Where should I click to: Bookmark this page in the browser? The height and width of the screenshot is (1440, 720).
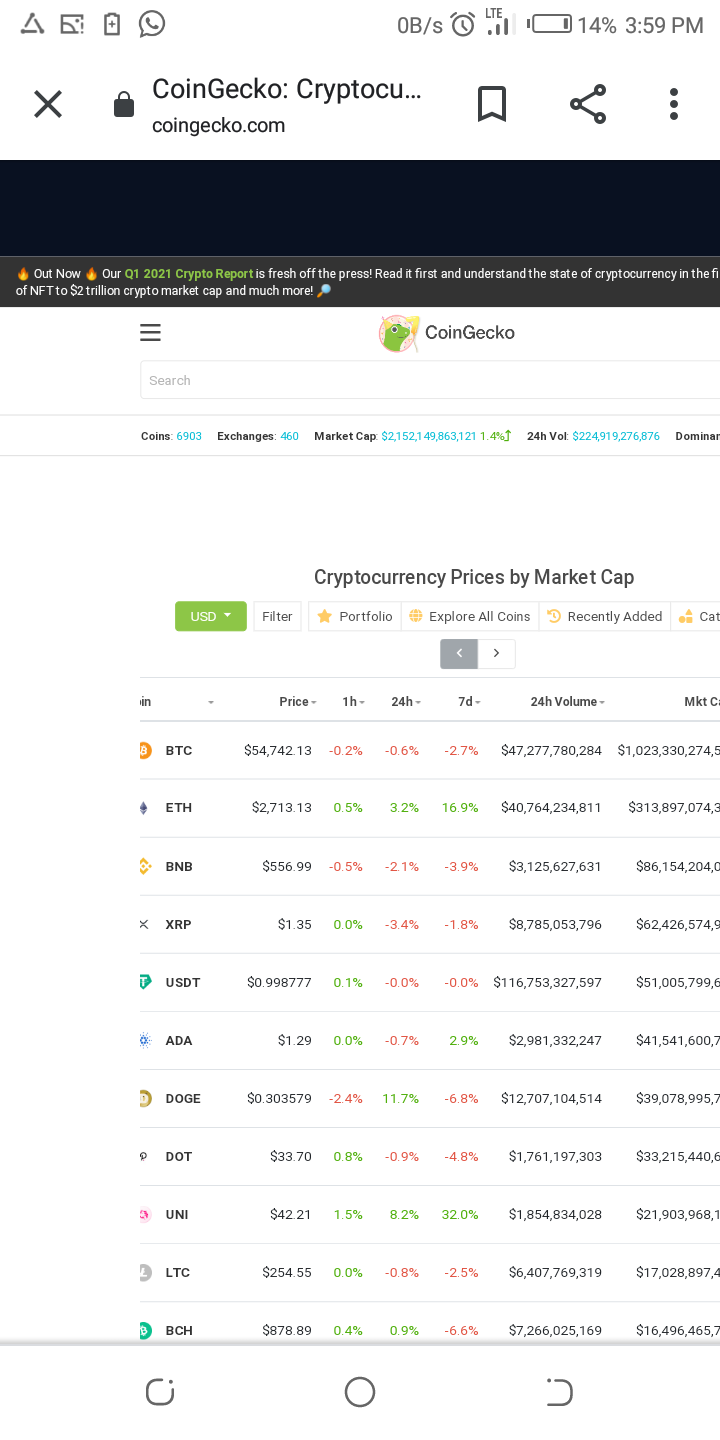point(491,104)
